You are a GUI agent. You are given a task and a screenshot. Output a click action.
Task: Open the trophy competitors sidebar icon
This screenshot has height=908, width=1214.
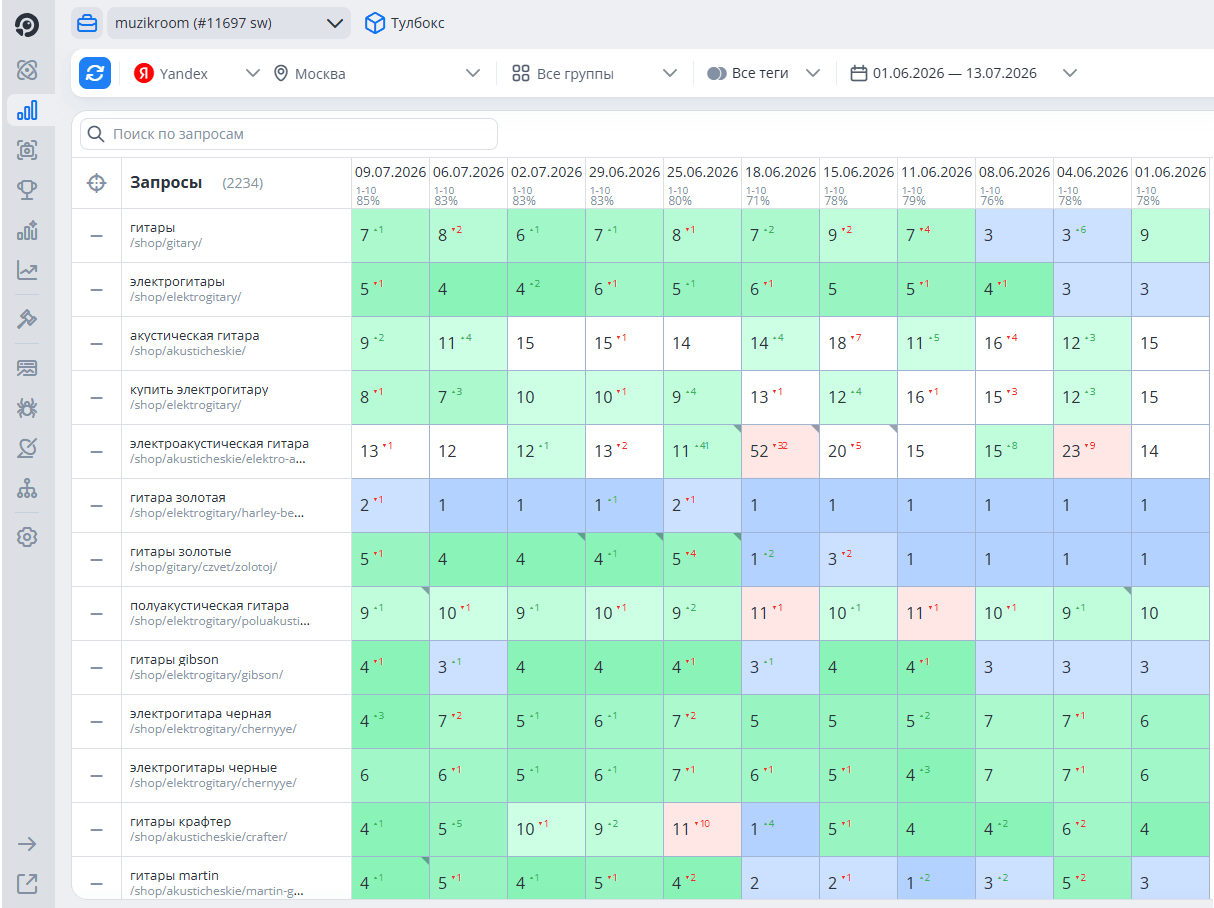[x=27, y=190]
